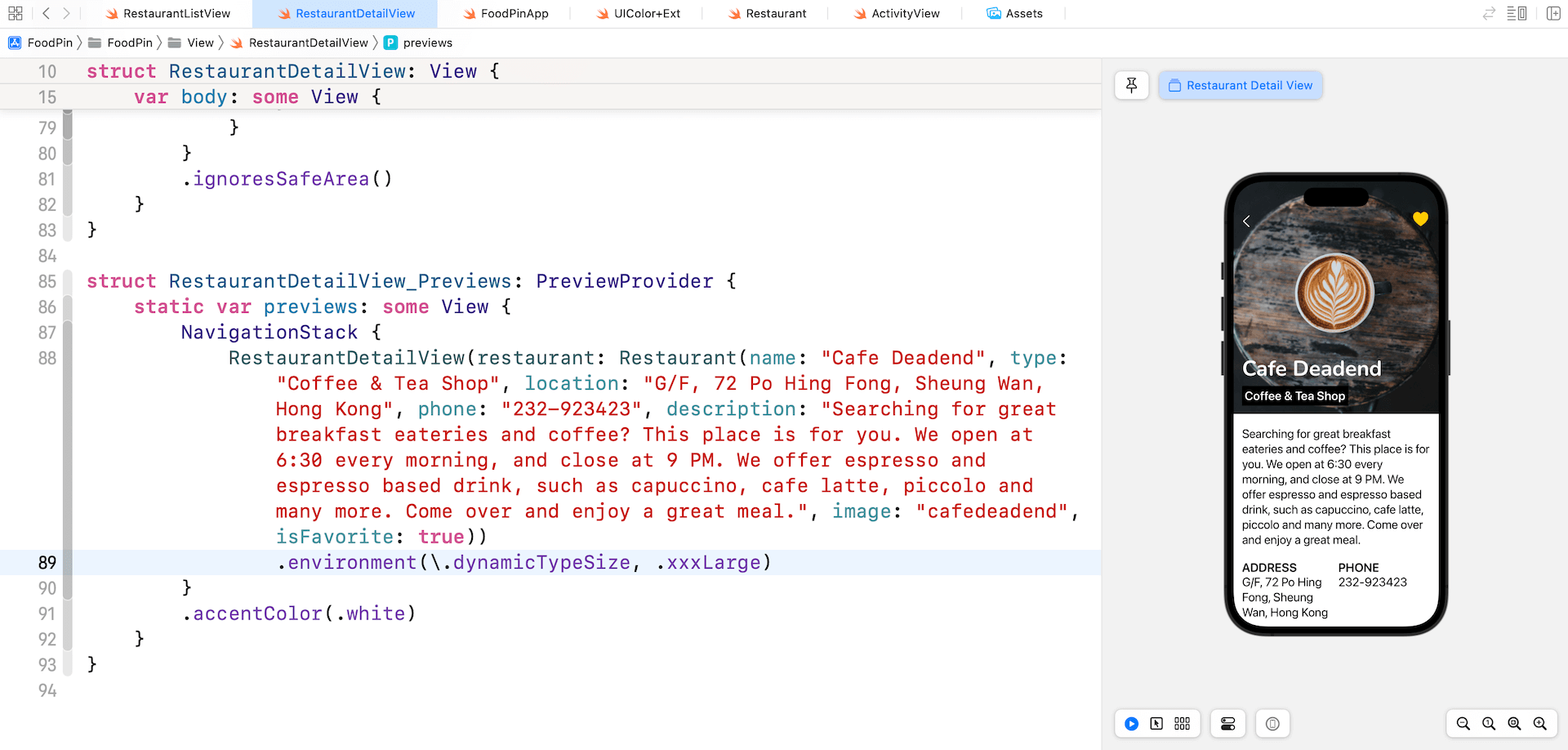The height and width of the screenshot is (750, 1568).
Task: Switch to the UIColor+Ext tab
Action: (x=638, y=13)
